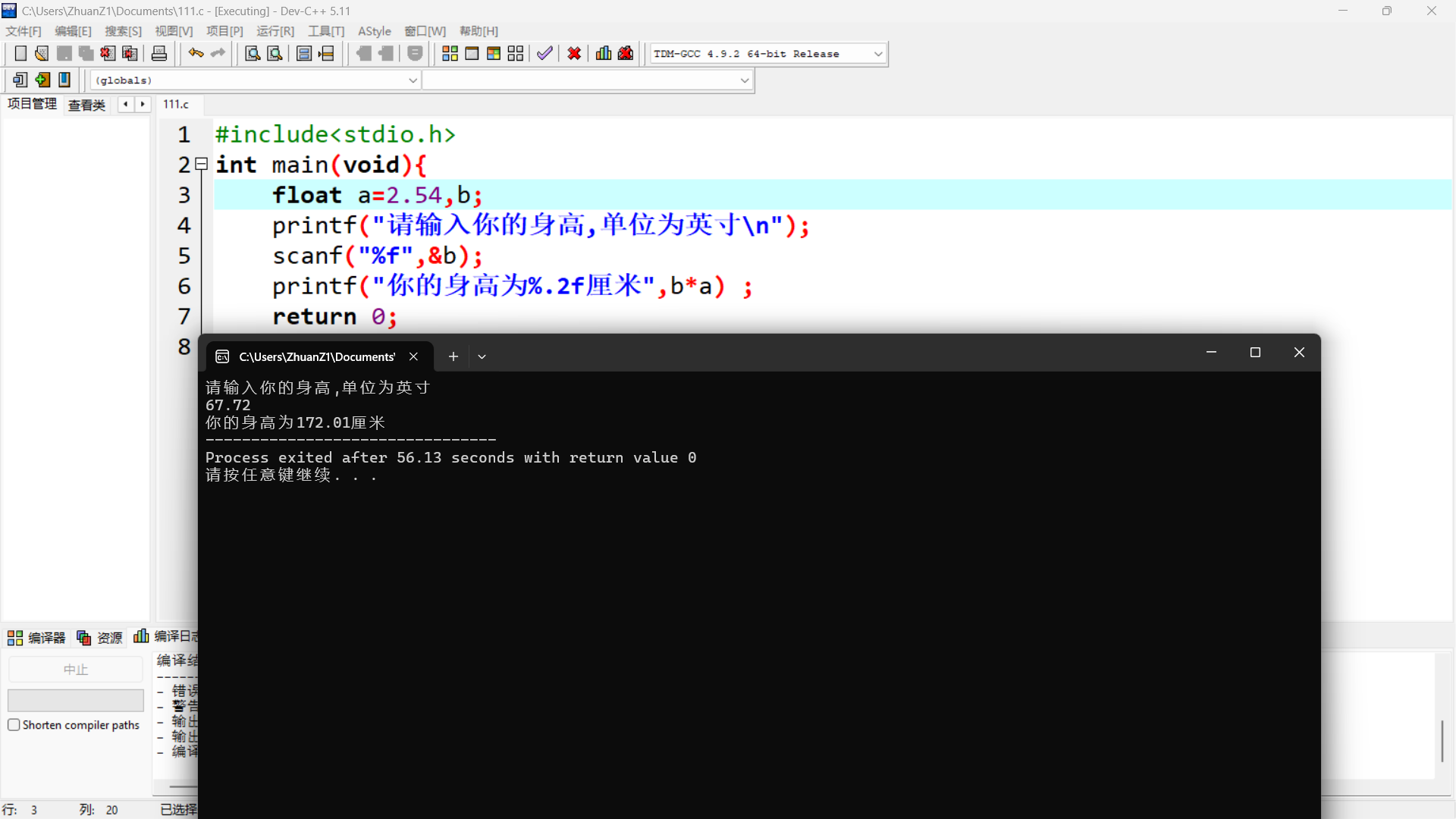
Task: Click the red X stop execution icon
Action: 574,54
